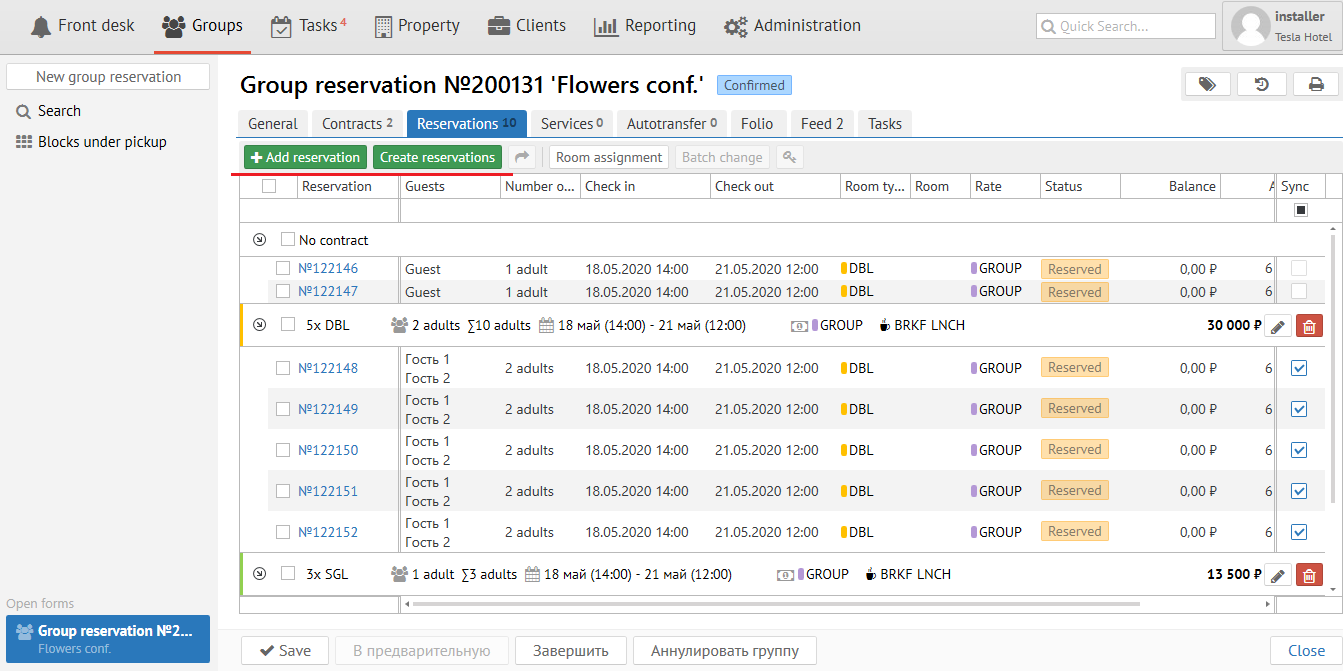1343x671 pixels.
Task: Check the box for reservation №122146
Action: pyautogui.click(x=283, y=268)
